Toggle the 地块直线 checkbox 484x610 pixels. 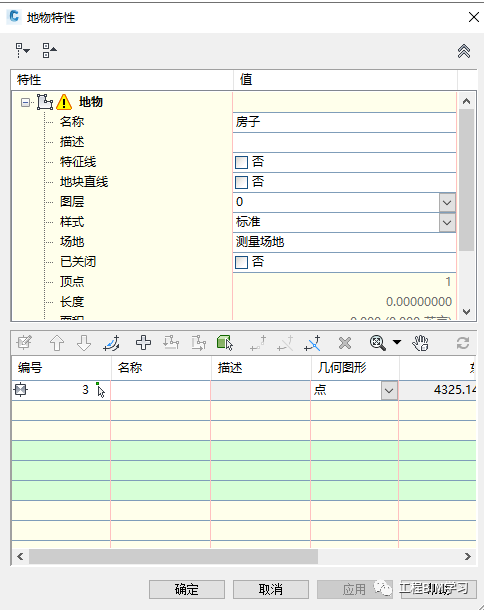pyautogui.click(x=241, y=182)
